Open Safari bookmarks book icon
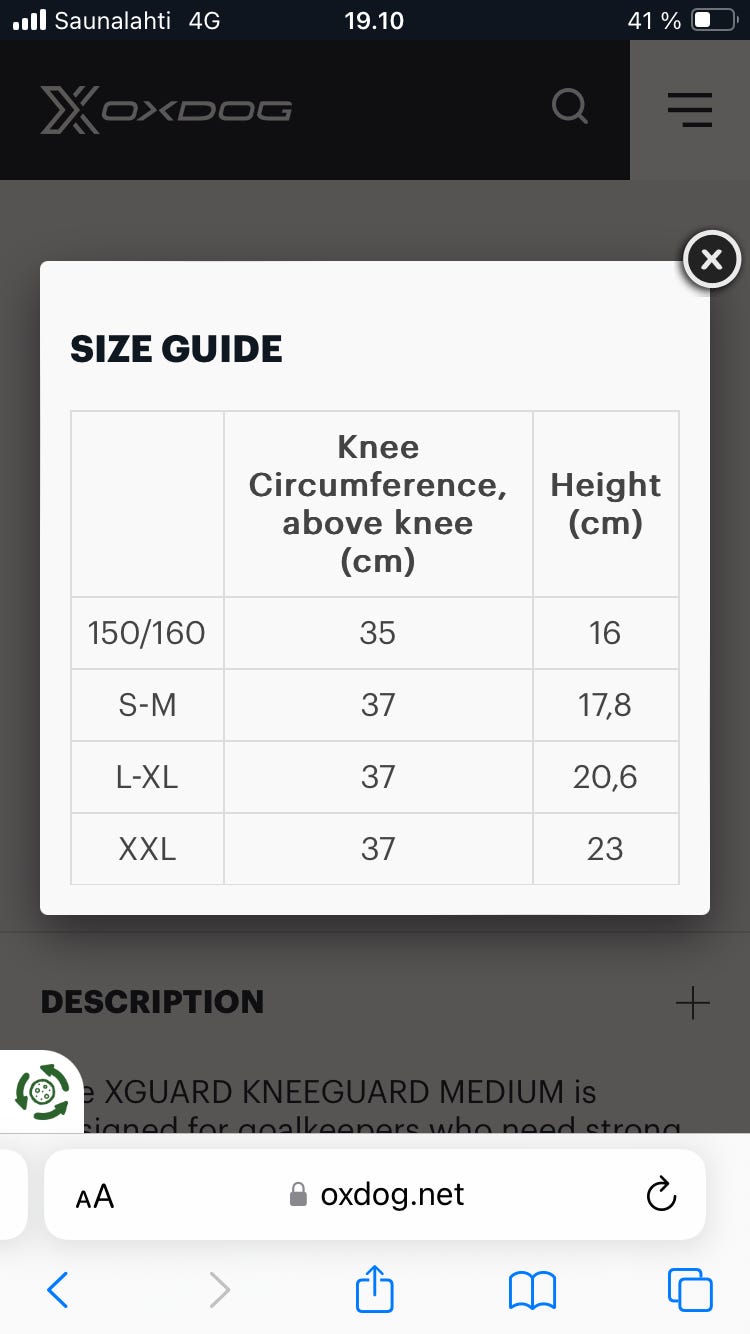 coord(532,1290)
